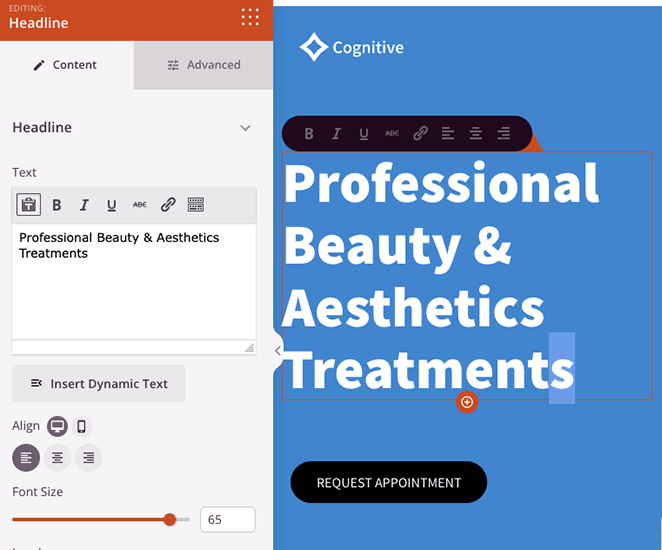This screenshot has height=550, width=662.
Task: Click the Insert Dynamic Text button
Action: (x=99, y=383)
